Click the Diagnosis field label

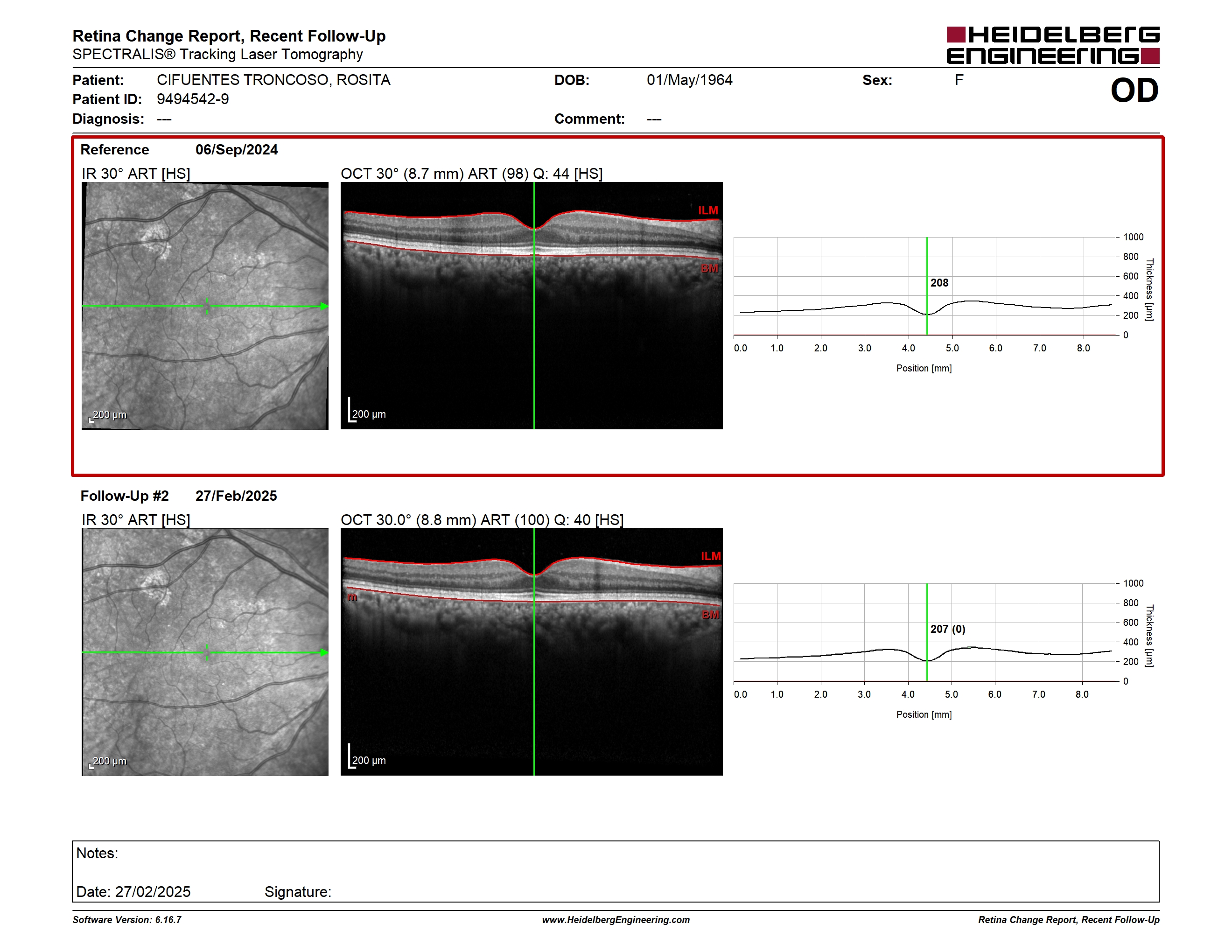108,119
